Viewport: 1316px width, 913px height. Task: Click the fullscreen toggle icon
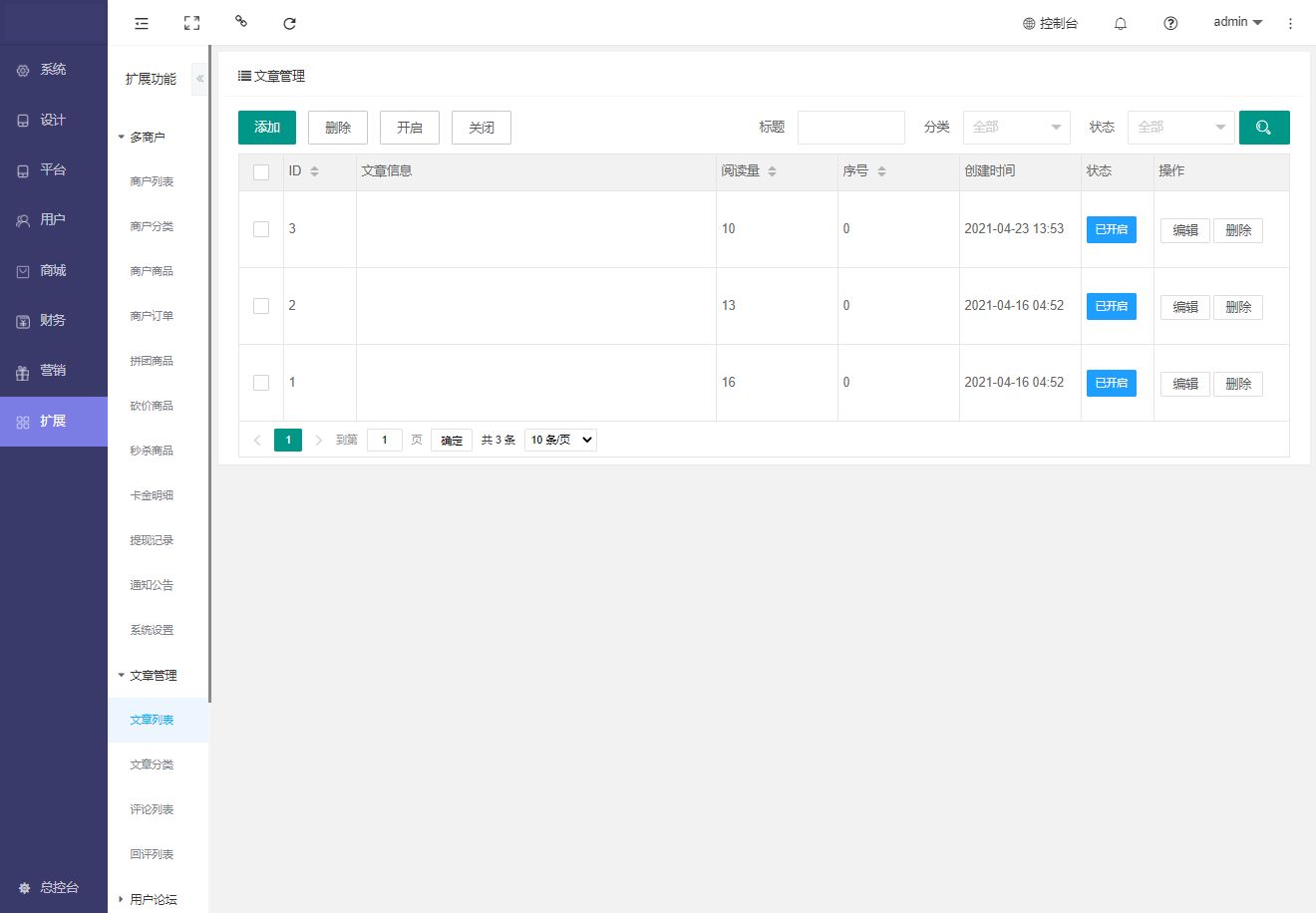(192, 23)
